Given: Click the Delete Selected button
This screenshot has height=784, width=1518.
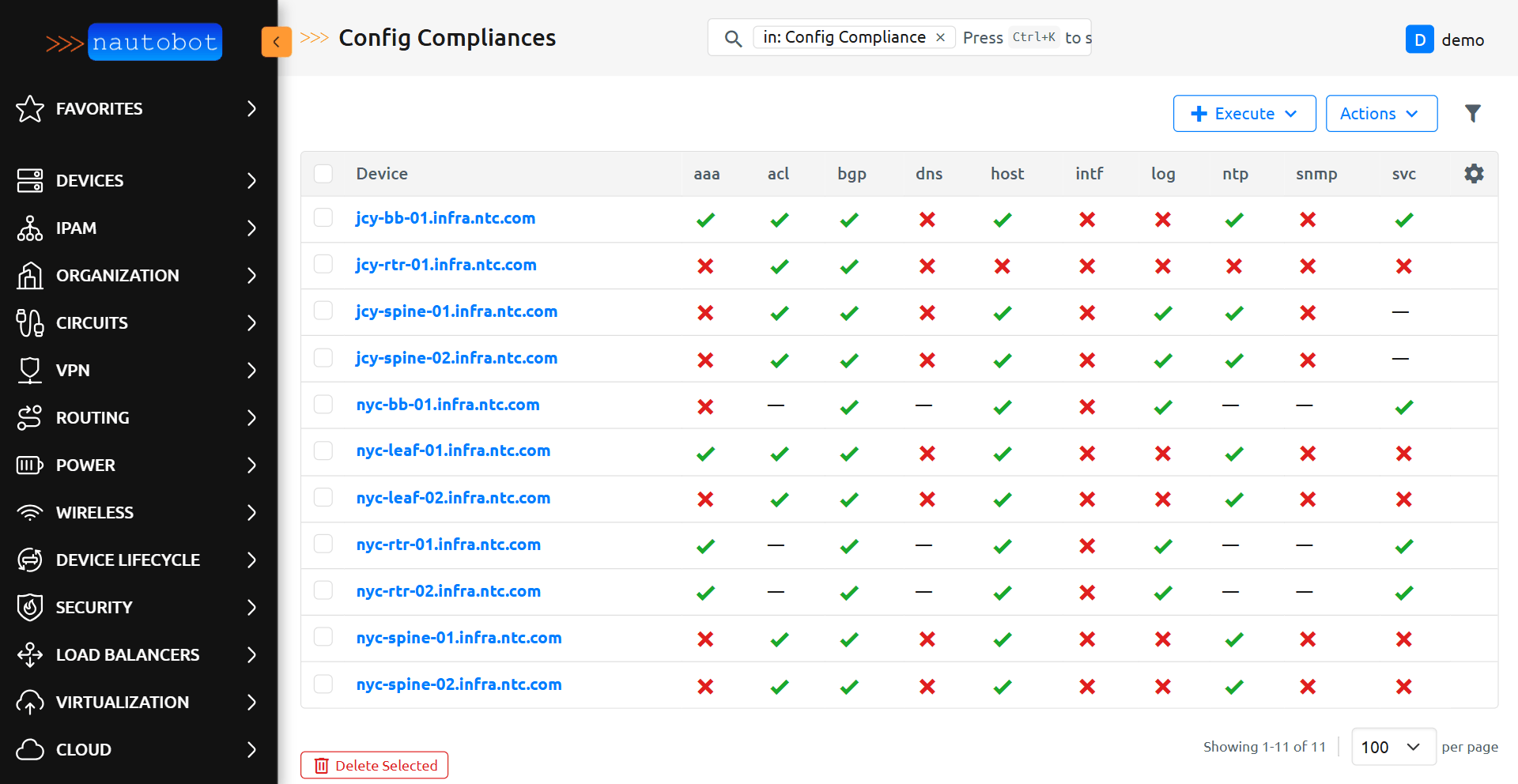Looking at the screenshot, I should [x=374, y=765].
